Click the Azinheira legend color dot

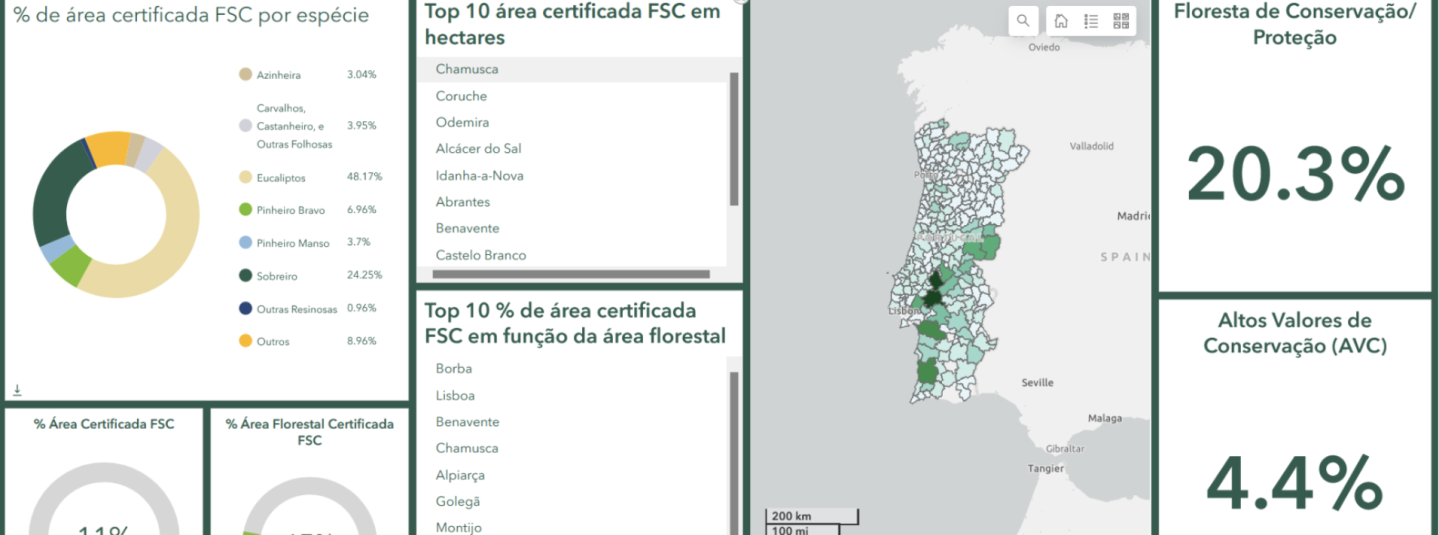(245, 75)
